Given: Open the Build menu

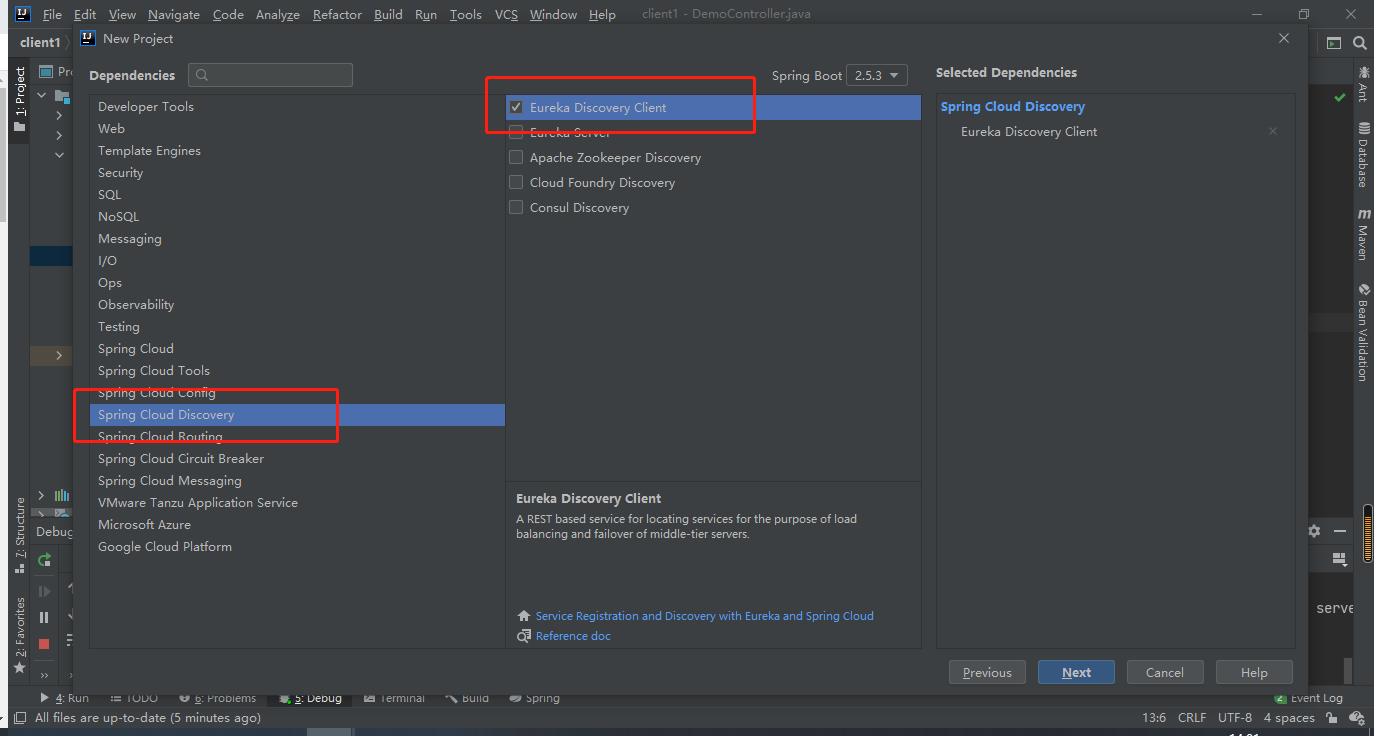Looking at the screenshot, I should (388, 15).
